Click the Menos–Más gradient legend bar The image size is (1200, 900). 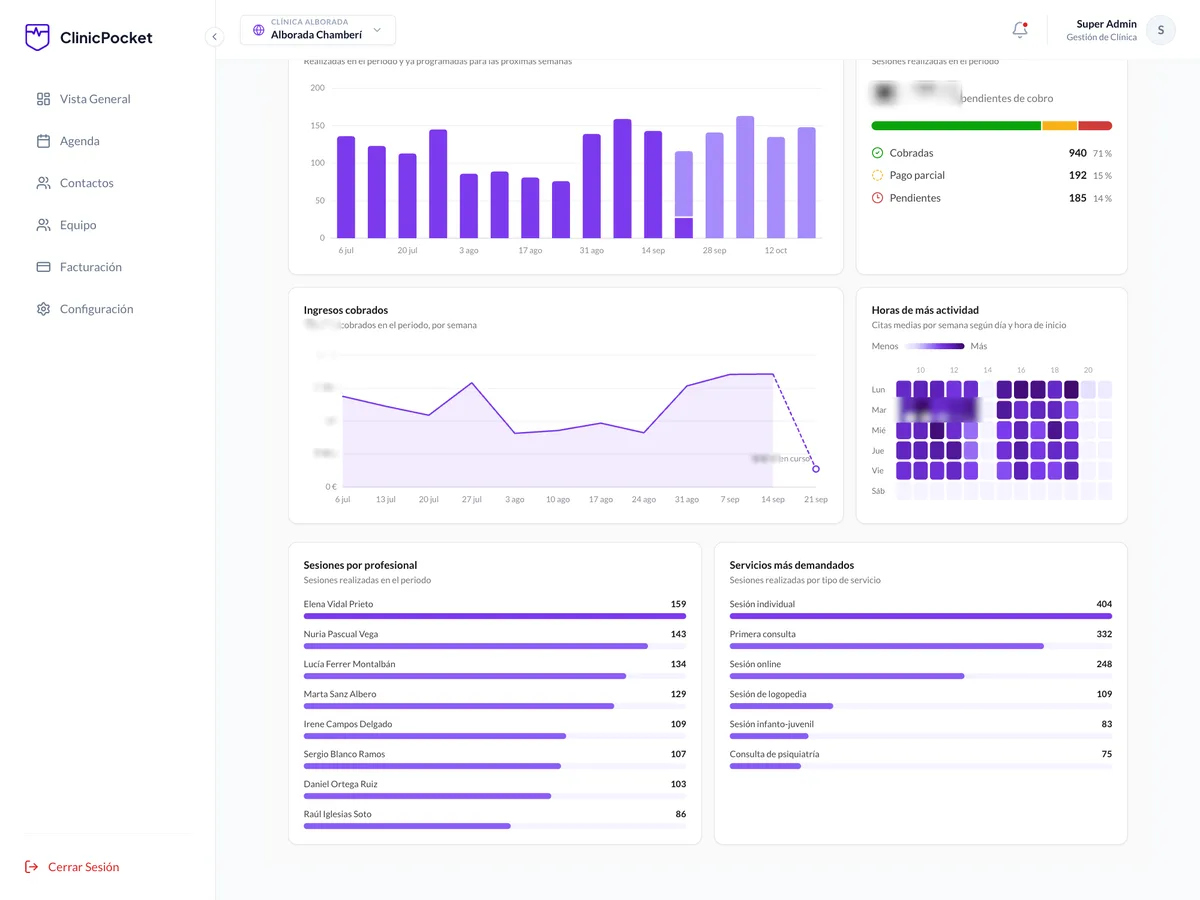click(935, 346)
